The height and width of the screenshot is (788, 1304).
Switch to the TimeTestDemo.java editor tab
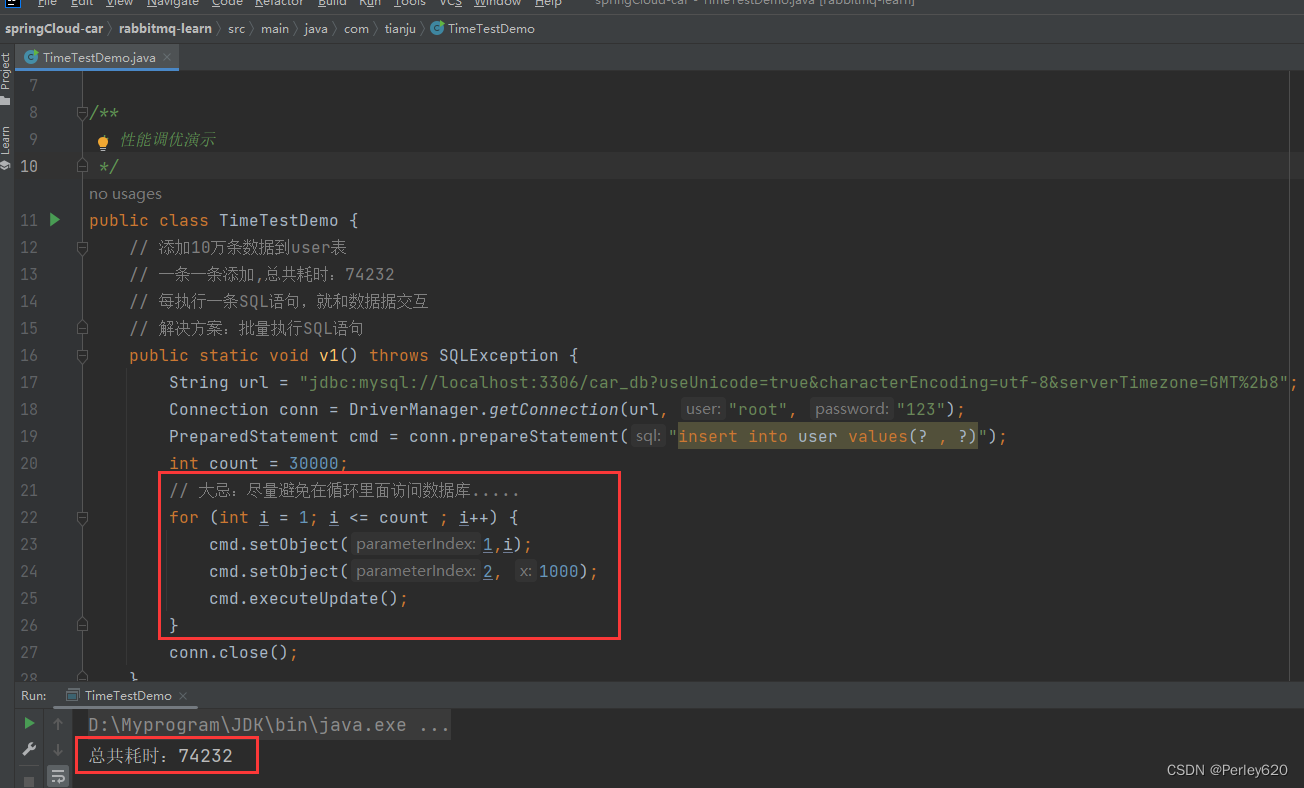click(97, 58)
